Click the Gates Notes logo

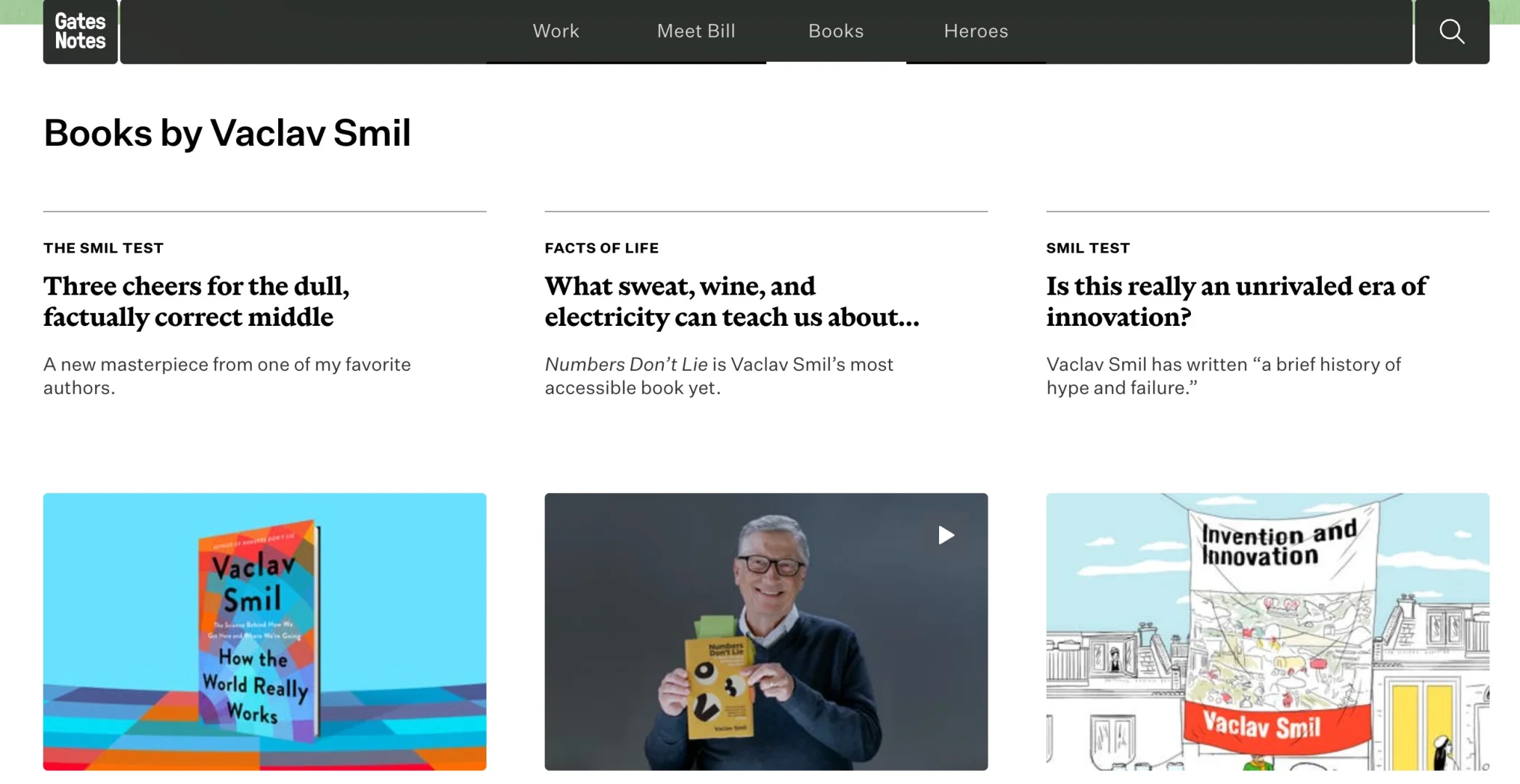(80, 31)
